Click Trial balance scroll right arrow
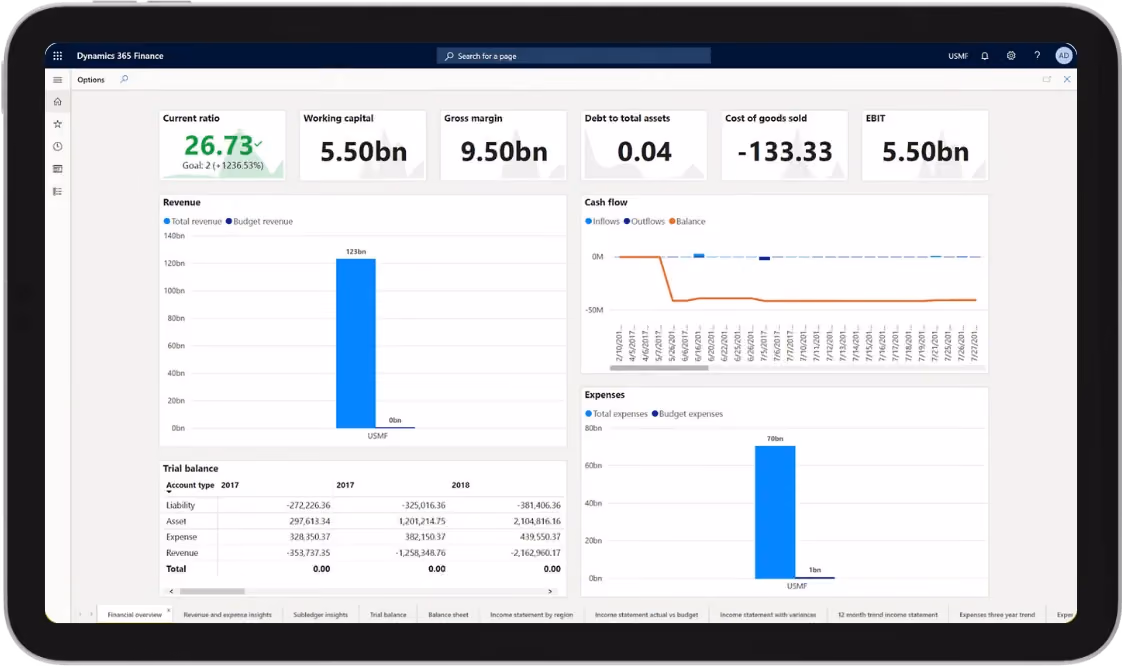Screen dimensions: 1122x666 550,592
